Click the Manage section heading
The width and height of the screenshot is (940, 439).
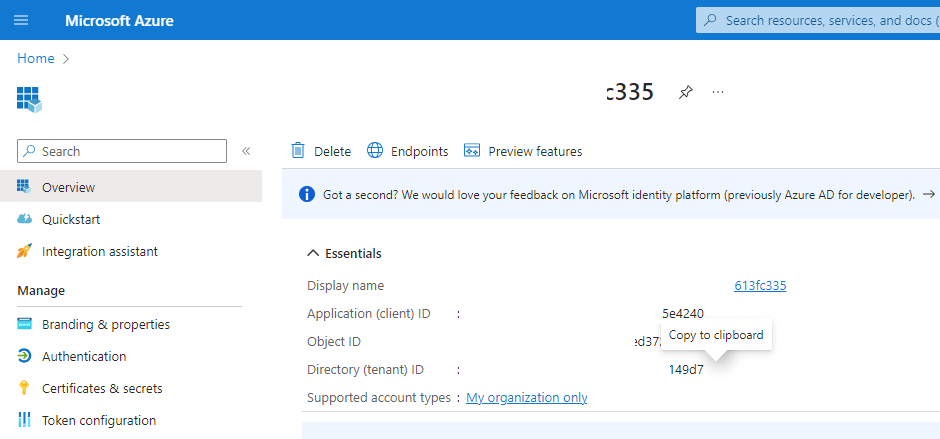(x=41, y=291)
